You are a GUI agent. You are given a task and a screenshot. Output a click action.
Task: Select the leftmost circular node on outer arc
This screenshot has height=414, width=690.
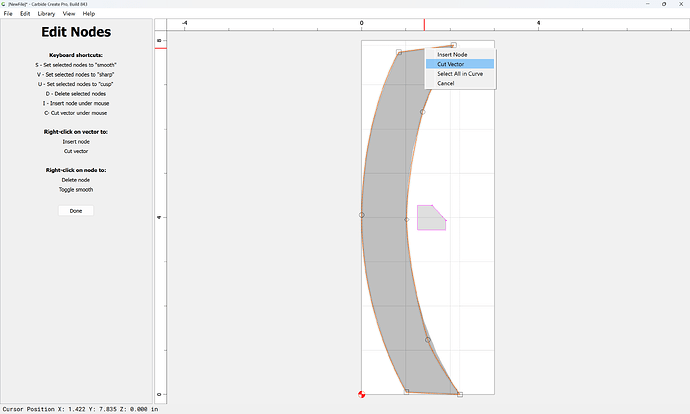[362, 215]
